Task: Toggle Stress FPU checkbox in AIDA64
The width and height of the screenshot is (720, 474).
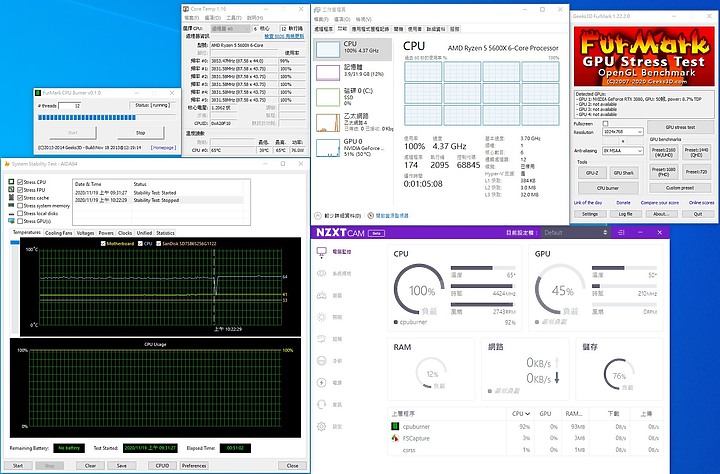Action: pyautogui.click(x=20, y=190)
